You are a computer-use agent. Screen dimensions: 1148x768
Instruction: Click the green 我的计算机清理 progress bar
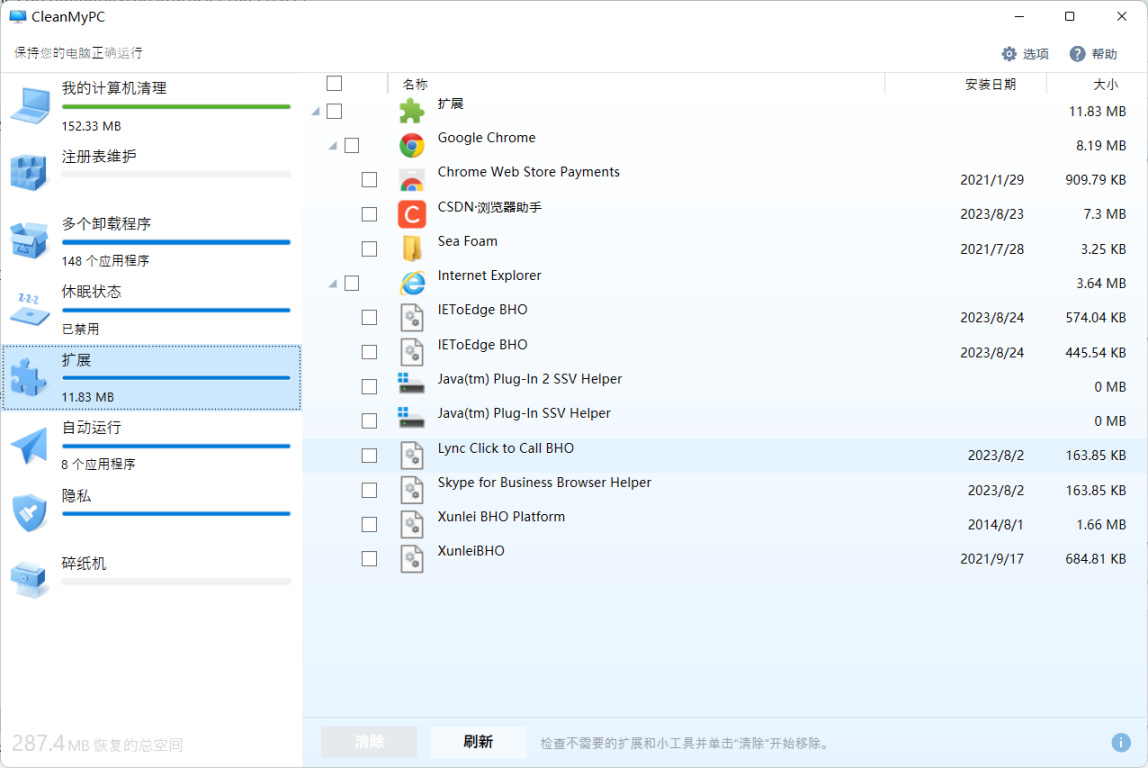tap(176, 107)
